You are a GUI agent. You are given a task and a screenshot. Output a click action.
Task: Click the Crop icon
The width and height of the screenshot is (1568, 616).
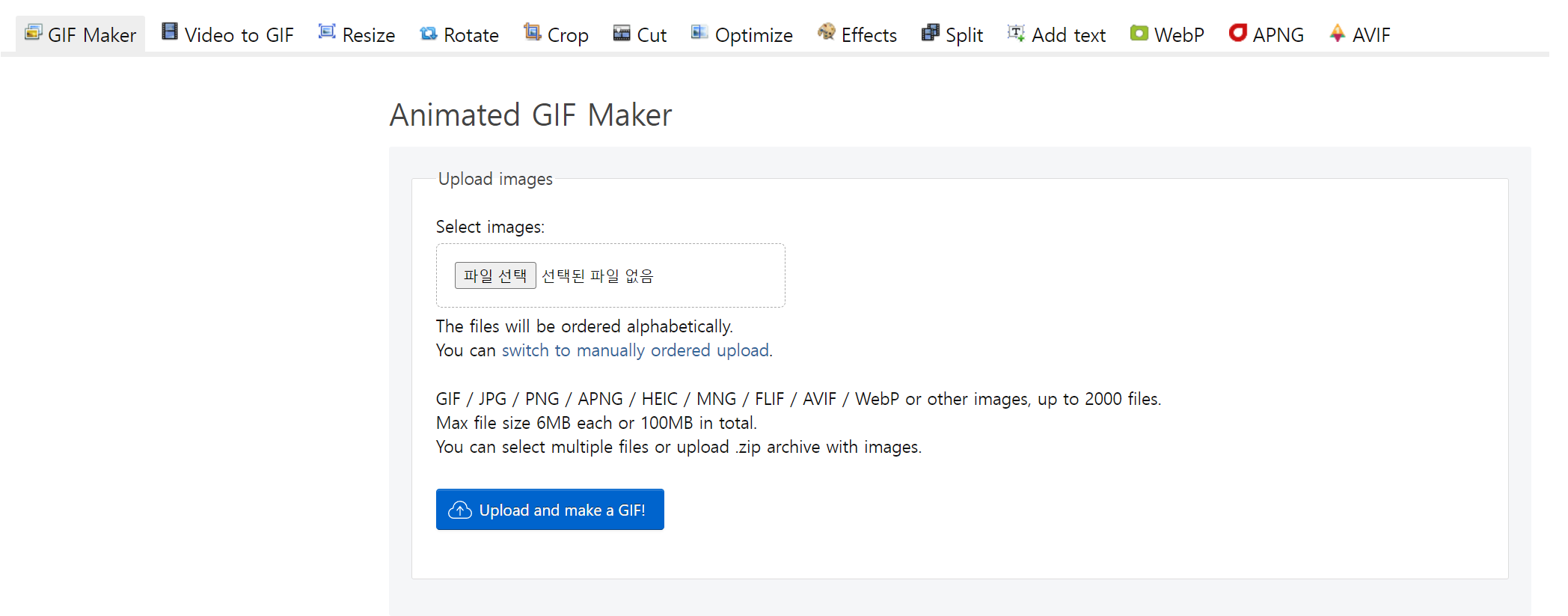coord(532,31)
